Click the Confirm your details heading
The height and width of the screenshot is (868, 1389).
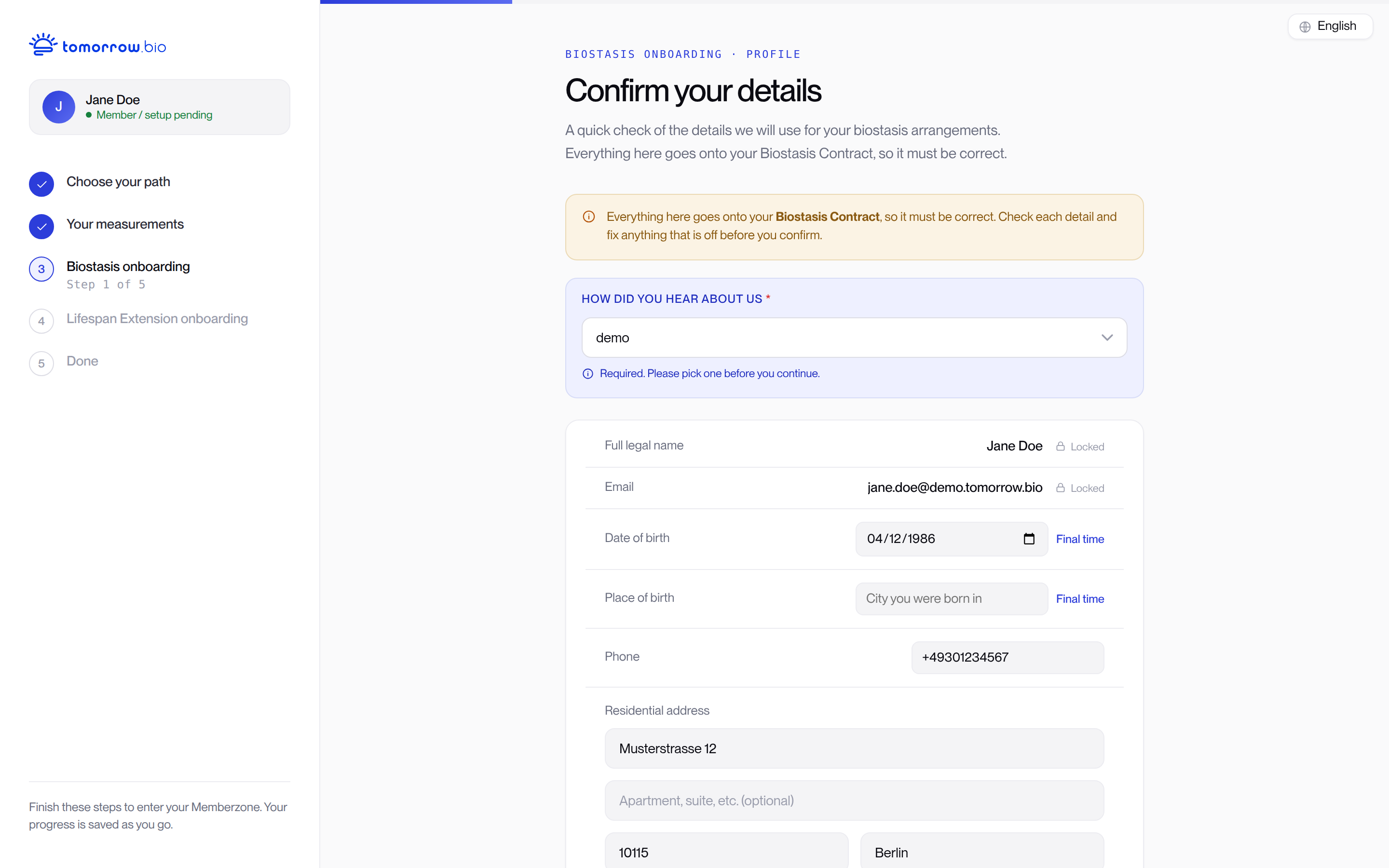point(694,91)
